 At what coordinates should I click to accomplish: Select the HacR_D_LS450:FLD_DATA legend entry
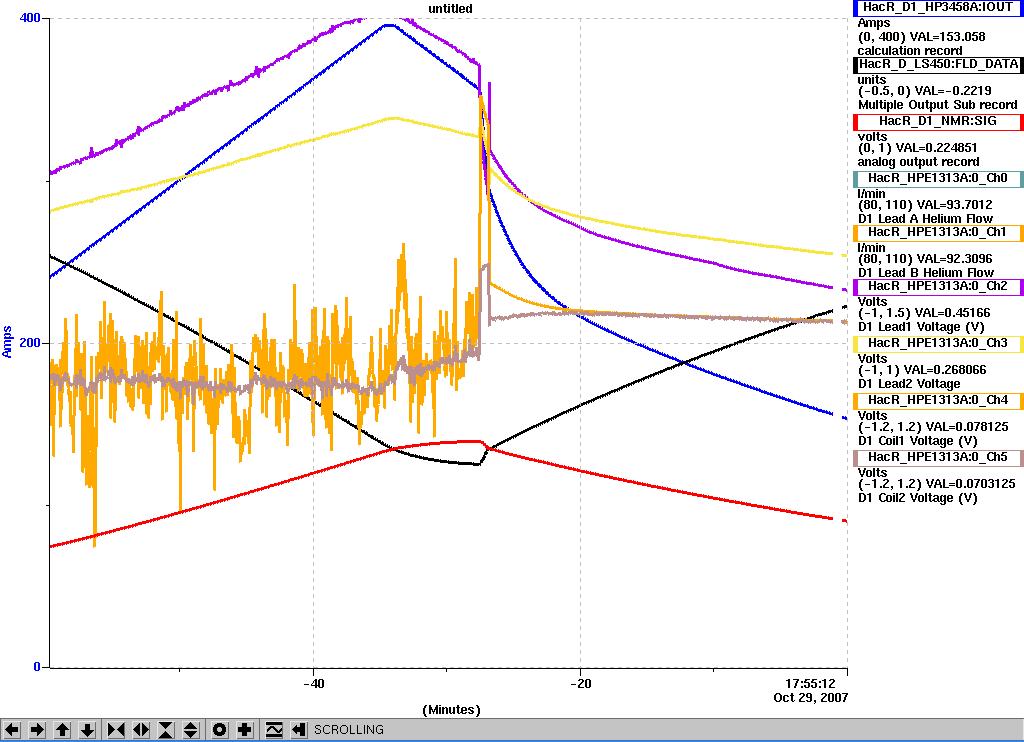pos(938,64)
